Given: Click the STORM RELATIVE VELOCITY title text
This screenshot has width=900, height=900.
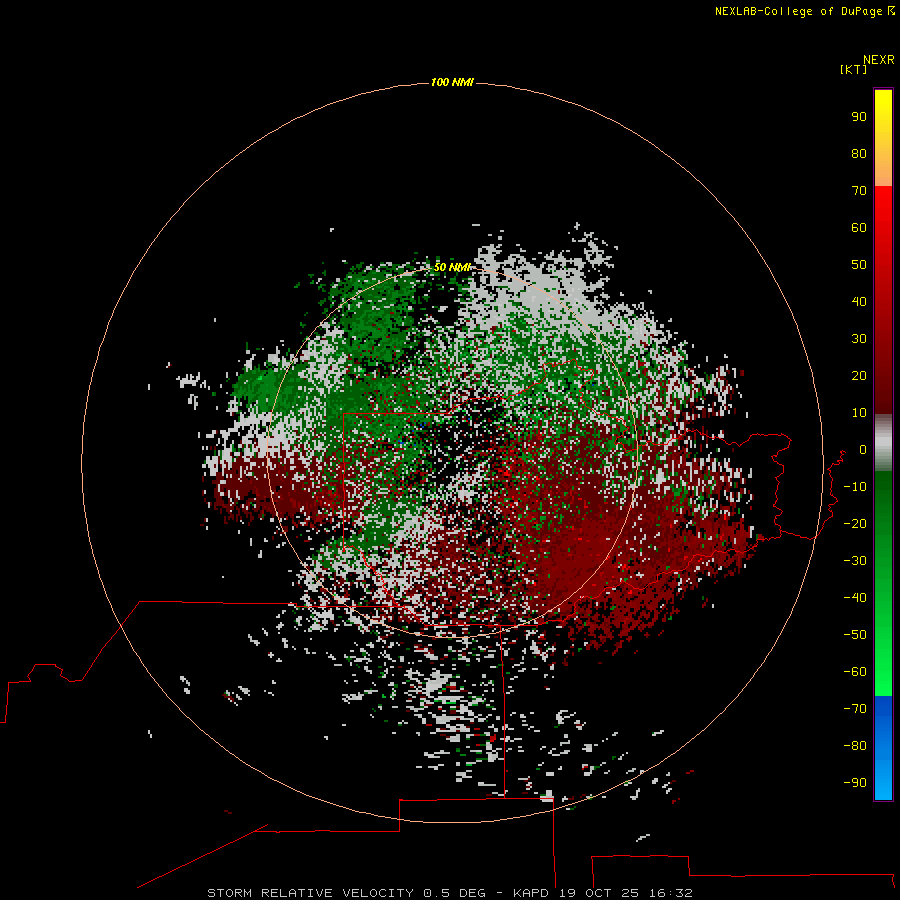Looking at the screenshot, I should [x=310, y=893].
